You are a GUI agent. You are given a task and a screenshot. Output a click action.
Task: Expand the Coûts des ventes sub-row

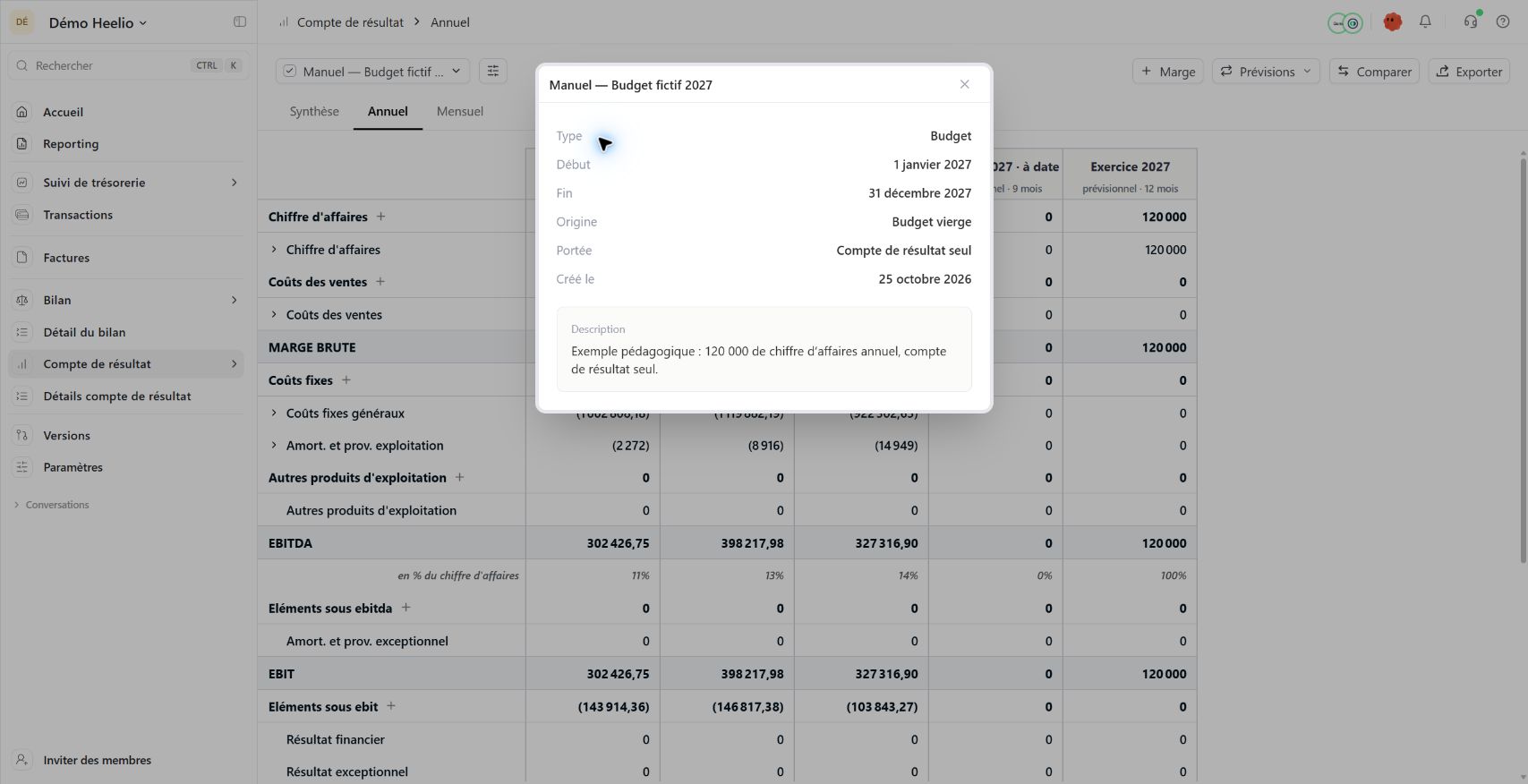pyautogui.click(x=274, y=315)
